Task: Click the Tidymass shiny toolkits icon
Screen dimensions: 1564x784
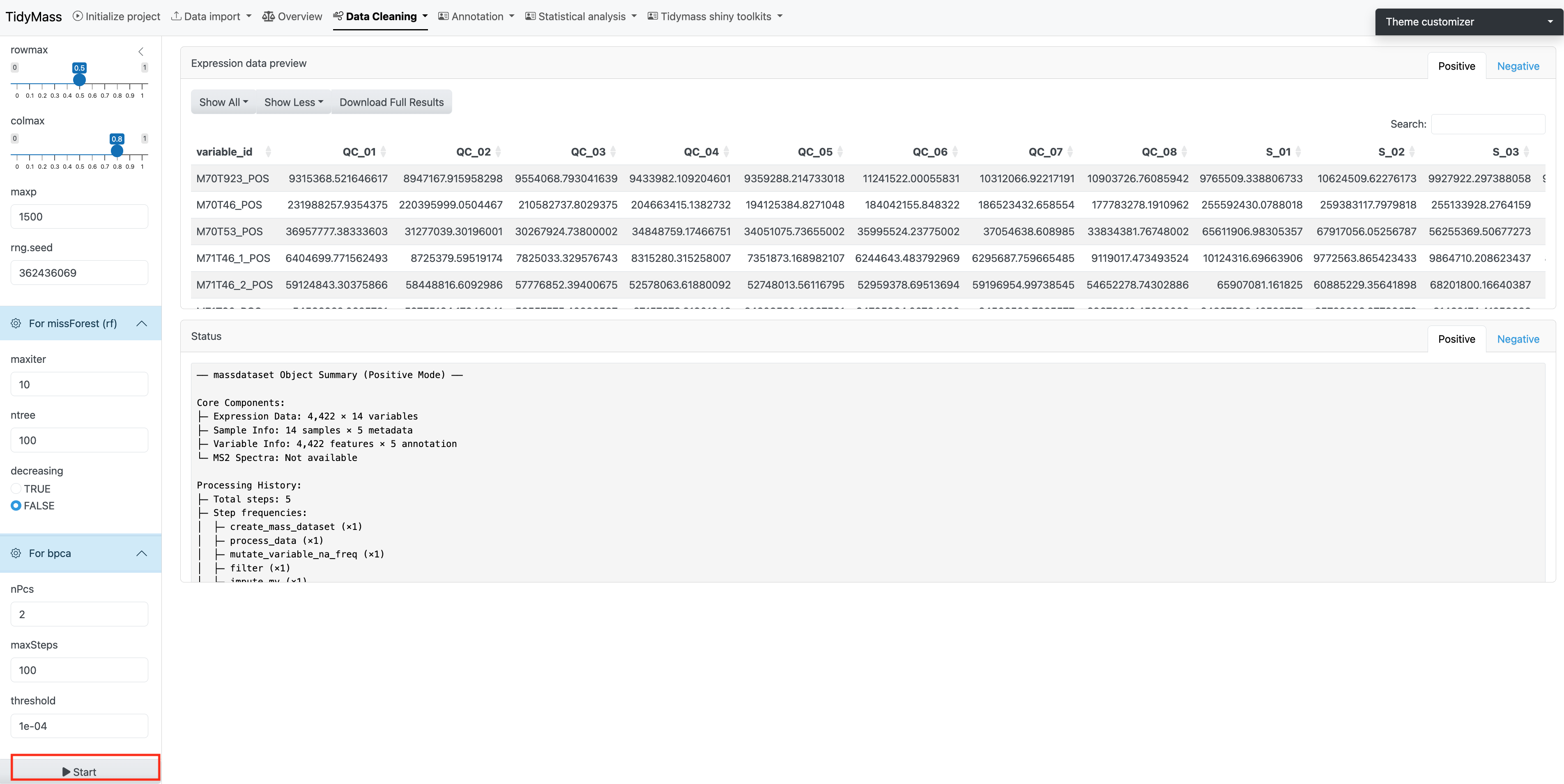Action: pos(653,16)
